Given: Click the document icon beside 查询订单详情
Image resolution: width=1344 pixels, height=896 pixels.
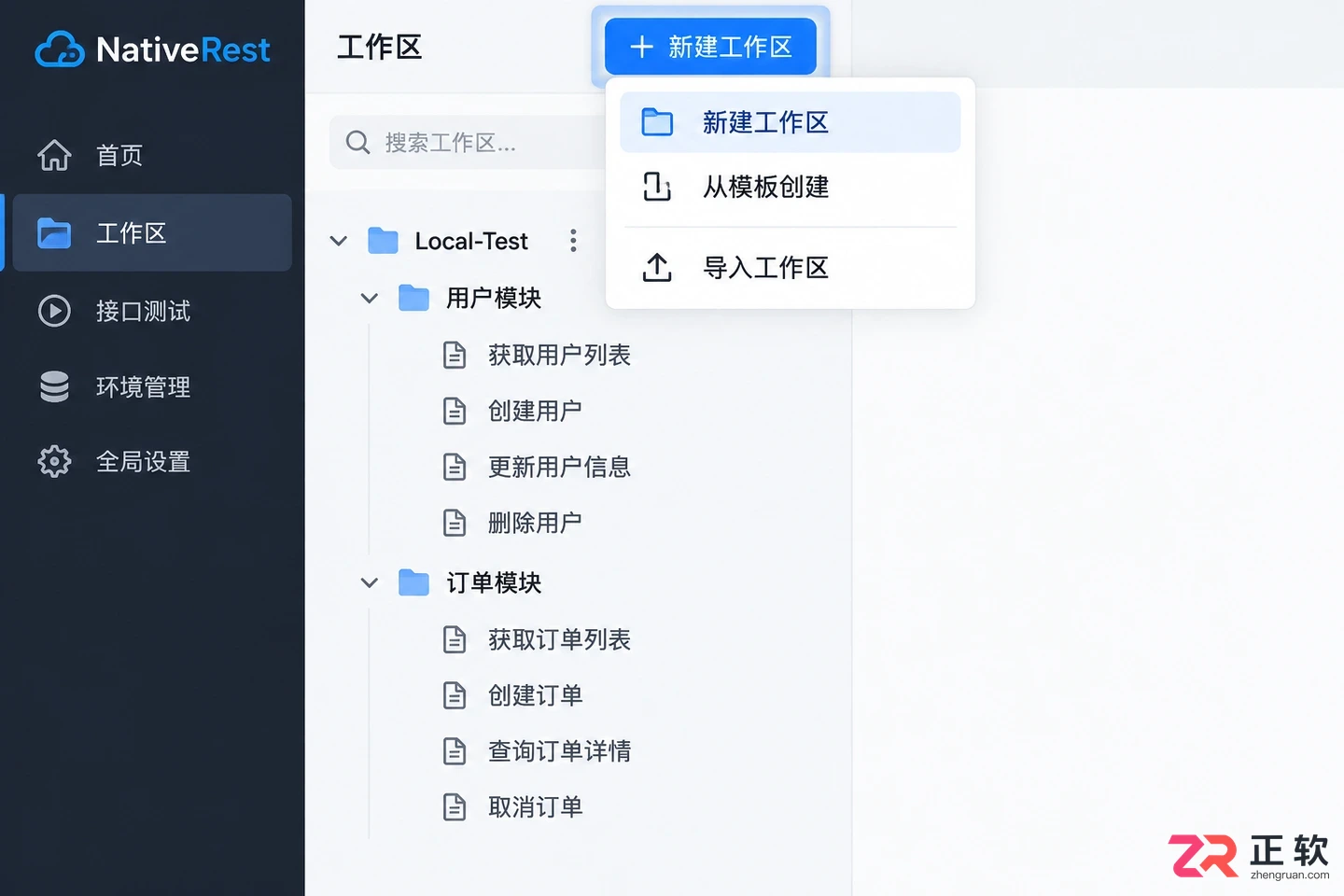Looking at the screenshot, I should coord(455,750).
